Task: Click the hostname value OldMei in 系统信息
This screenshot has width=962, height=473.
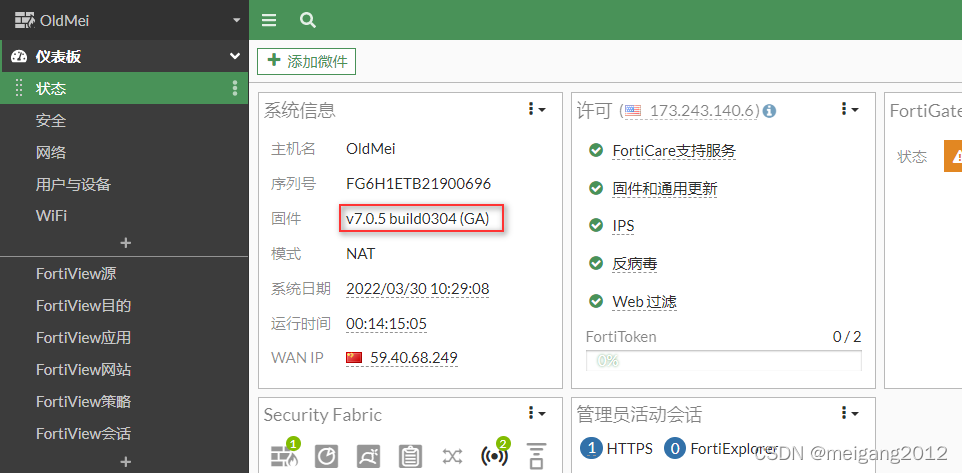Action: pyautogui.click(x=371, y=148)
